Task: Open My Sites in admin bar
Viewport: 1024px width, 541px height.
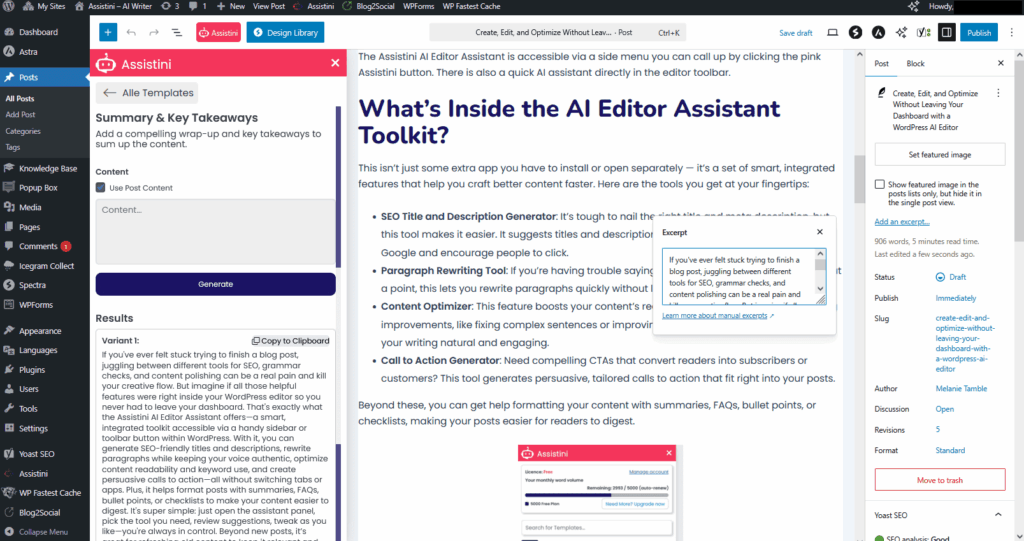Action: 44,6
